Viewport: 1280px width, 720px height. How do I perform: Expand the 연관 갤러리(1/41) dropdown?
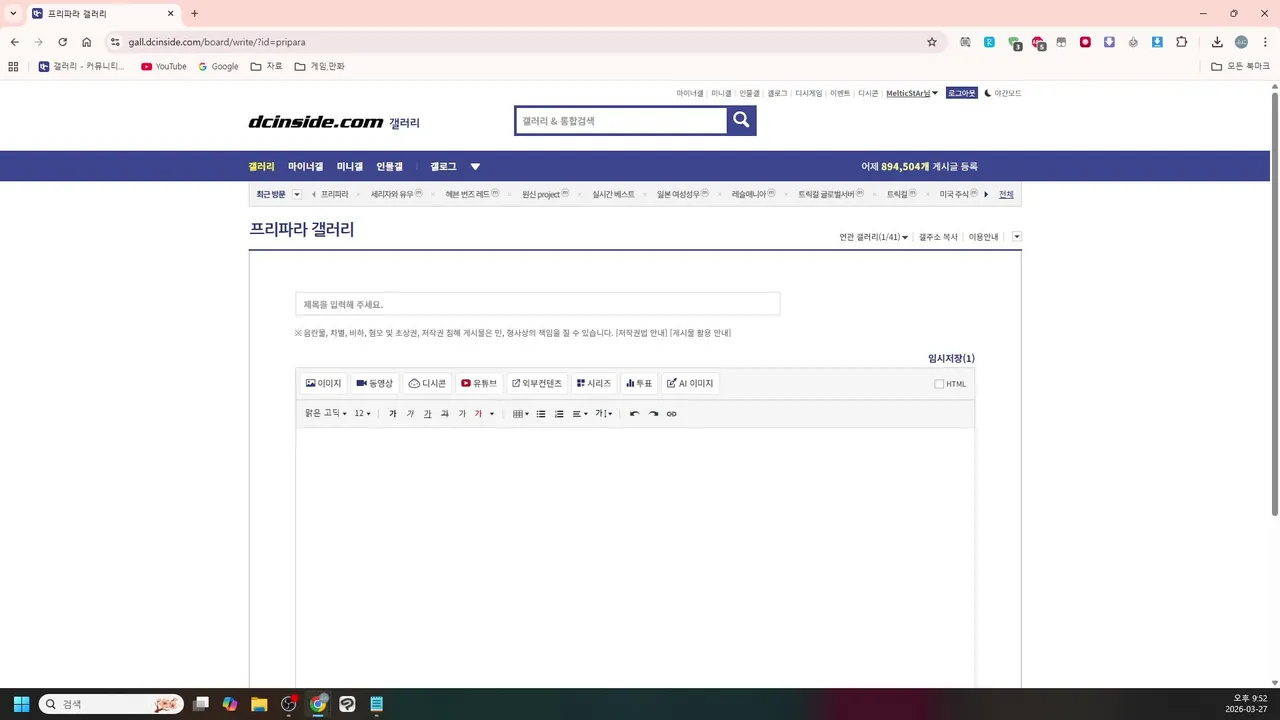tap(873, 237)
